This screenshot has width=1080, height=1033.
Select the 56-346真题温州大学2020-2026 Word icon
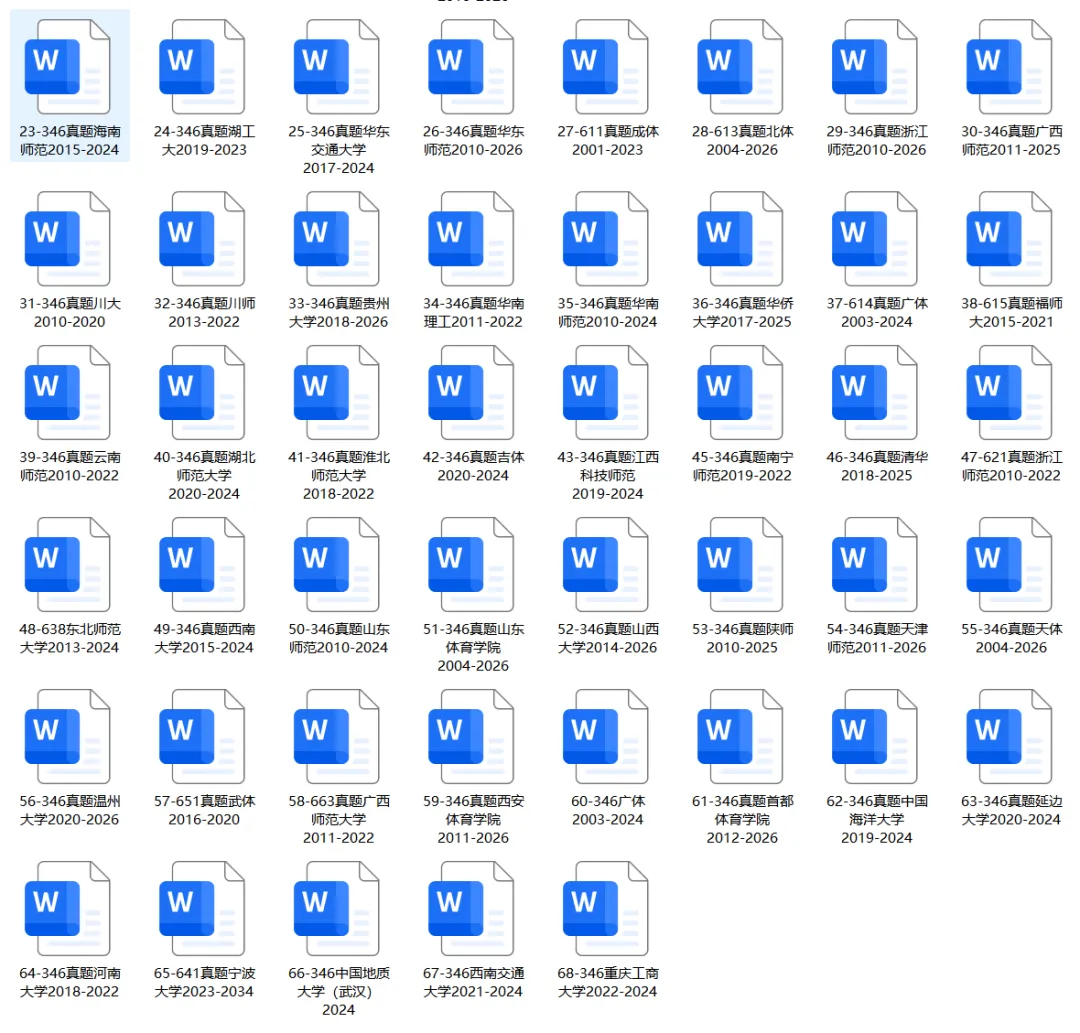68,737
